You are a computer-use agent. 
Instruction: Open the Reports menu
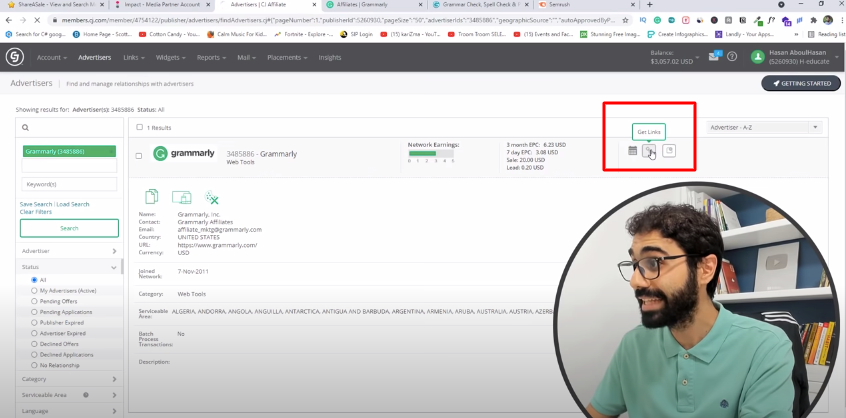[210, 57]
